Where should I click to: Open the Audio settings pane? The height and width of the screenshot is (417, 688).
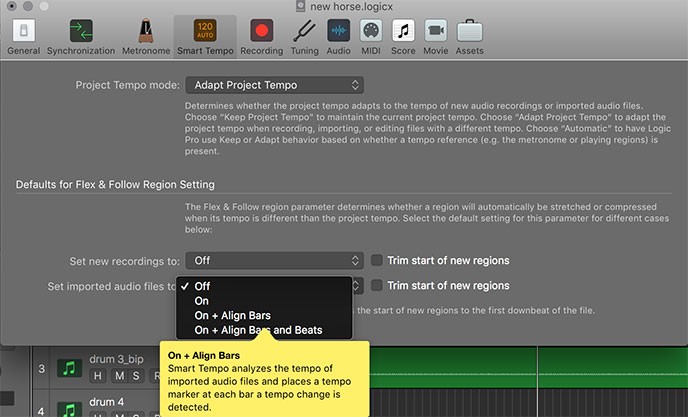[x=338, y=37]
